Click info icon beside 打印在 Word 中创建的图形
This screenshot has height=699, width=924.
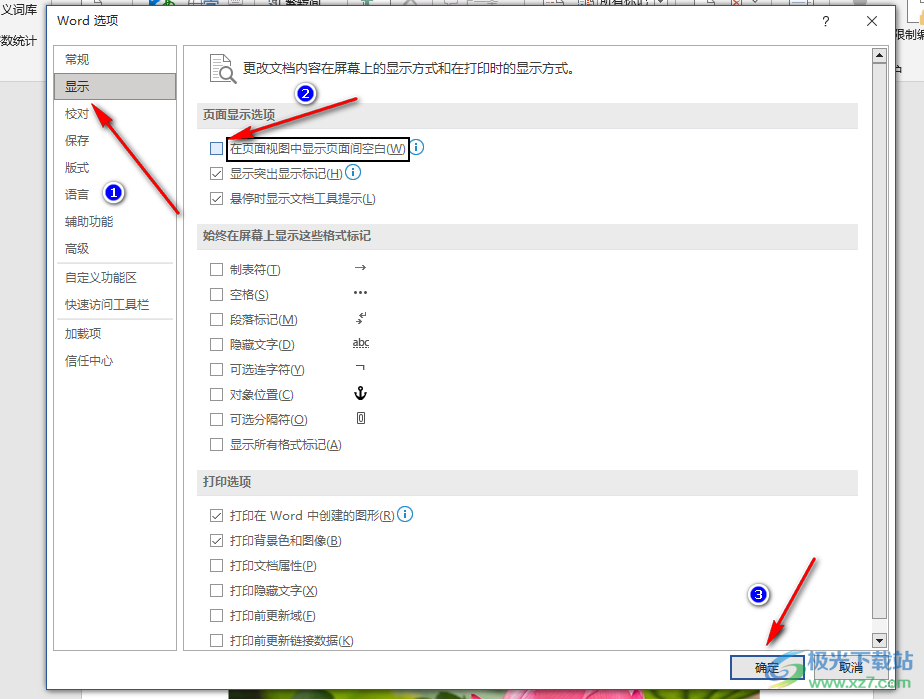(x=405, y=514)
